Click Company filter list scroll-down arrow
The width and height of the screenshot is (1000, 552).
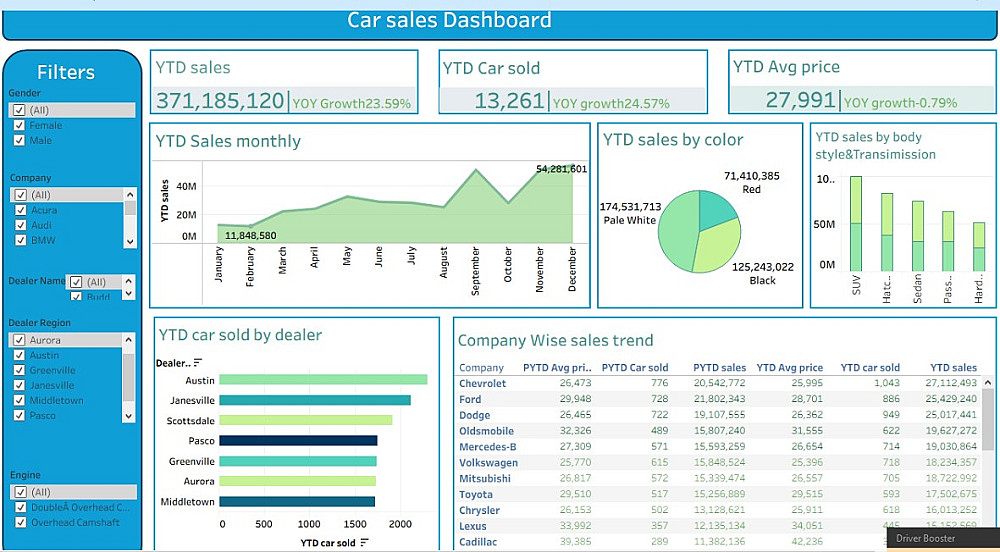[129, 240]
